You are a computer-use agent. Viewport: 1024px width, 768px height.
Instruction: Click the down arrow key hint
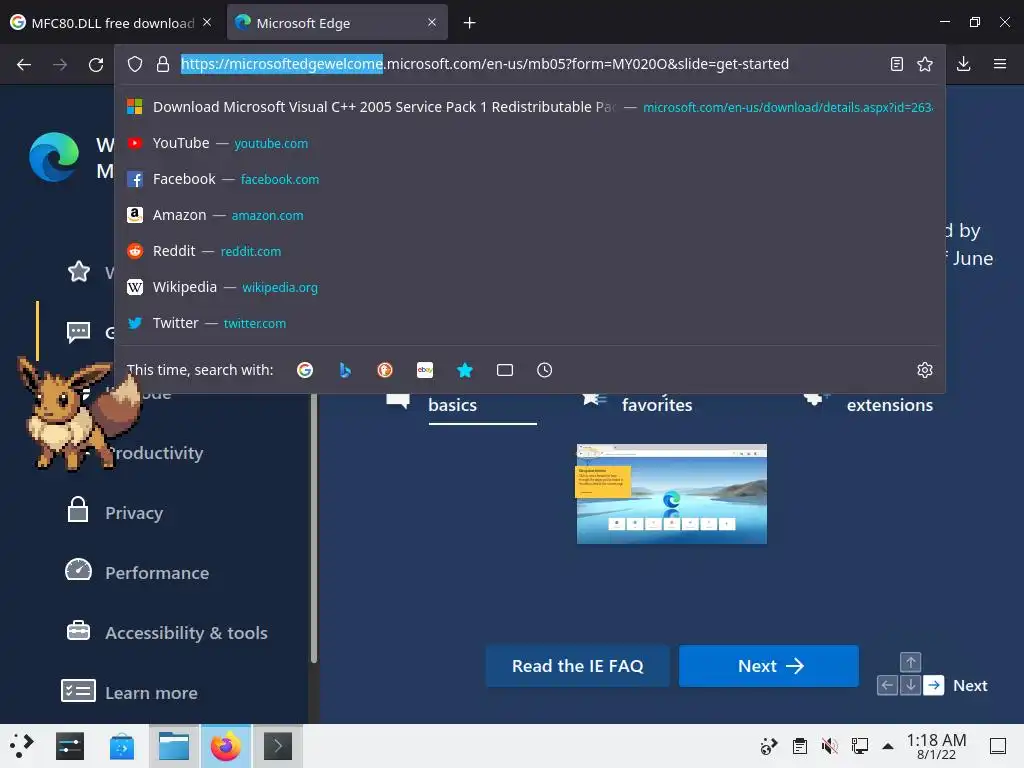[910, 685]
